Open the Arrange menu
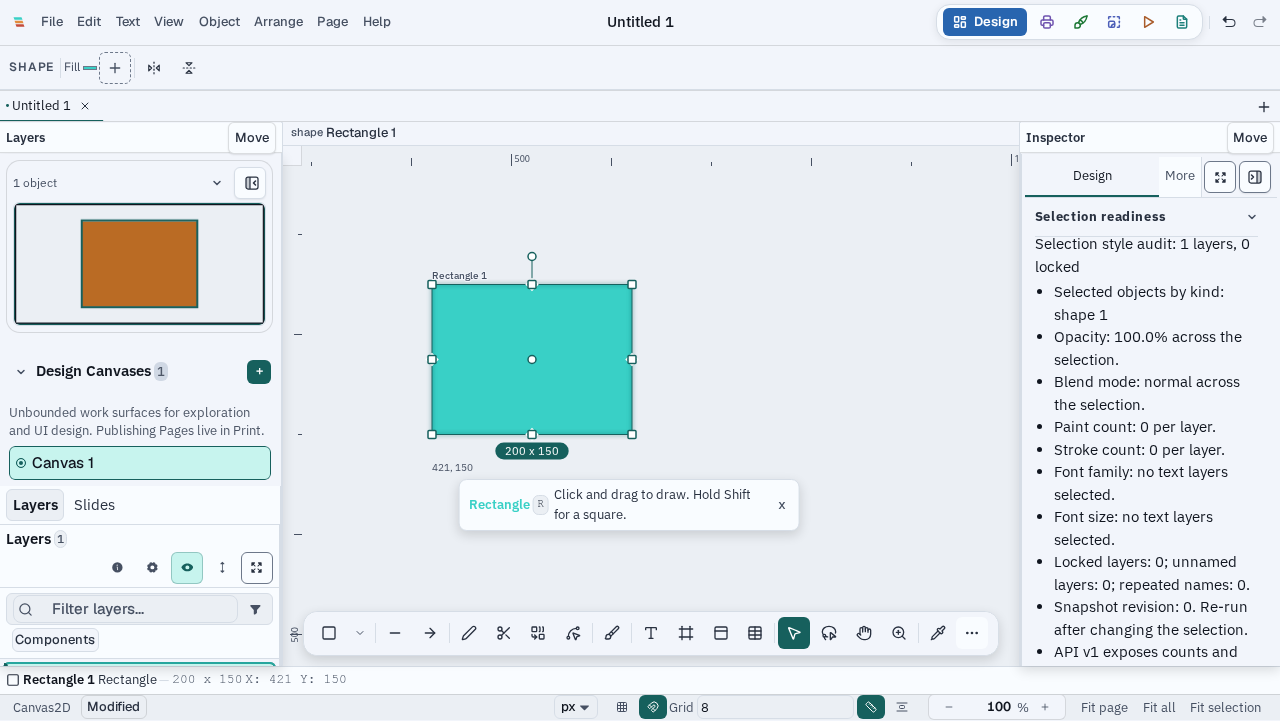1280x721 pixels. [278, 22]
